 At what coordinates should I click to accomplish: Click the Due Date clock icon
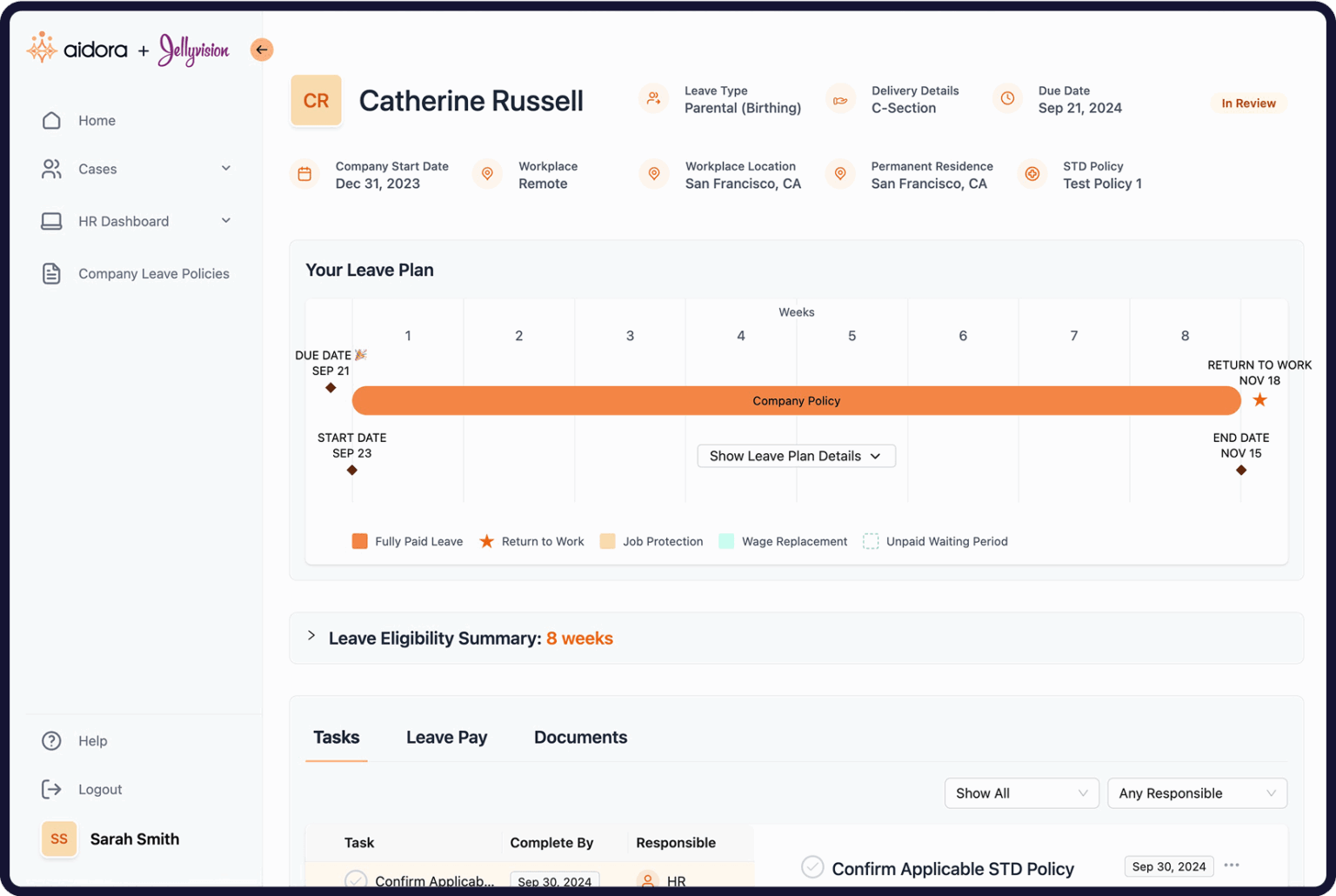(x=1007, y=98)
